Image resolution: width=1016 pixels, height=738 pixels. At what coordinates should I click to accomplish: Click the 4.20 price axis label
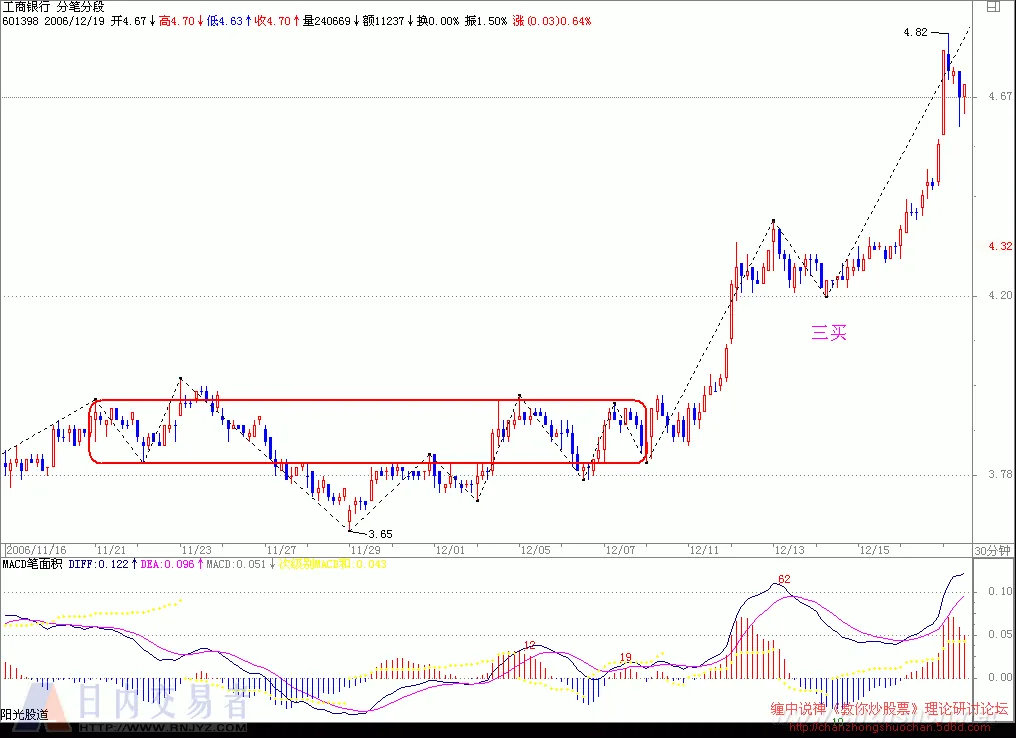[x=1000, y=295]
